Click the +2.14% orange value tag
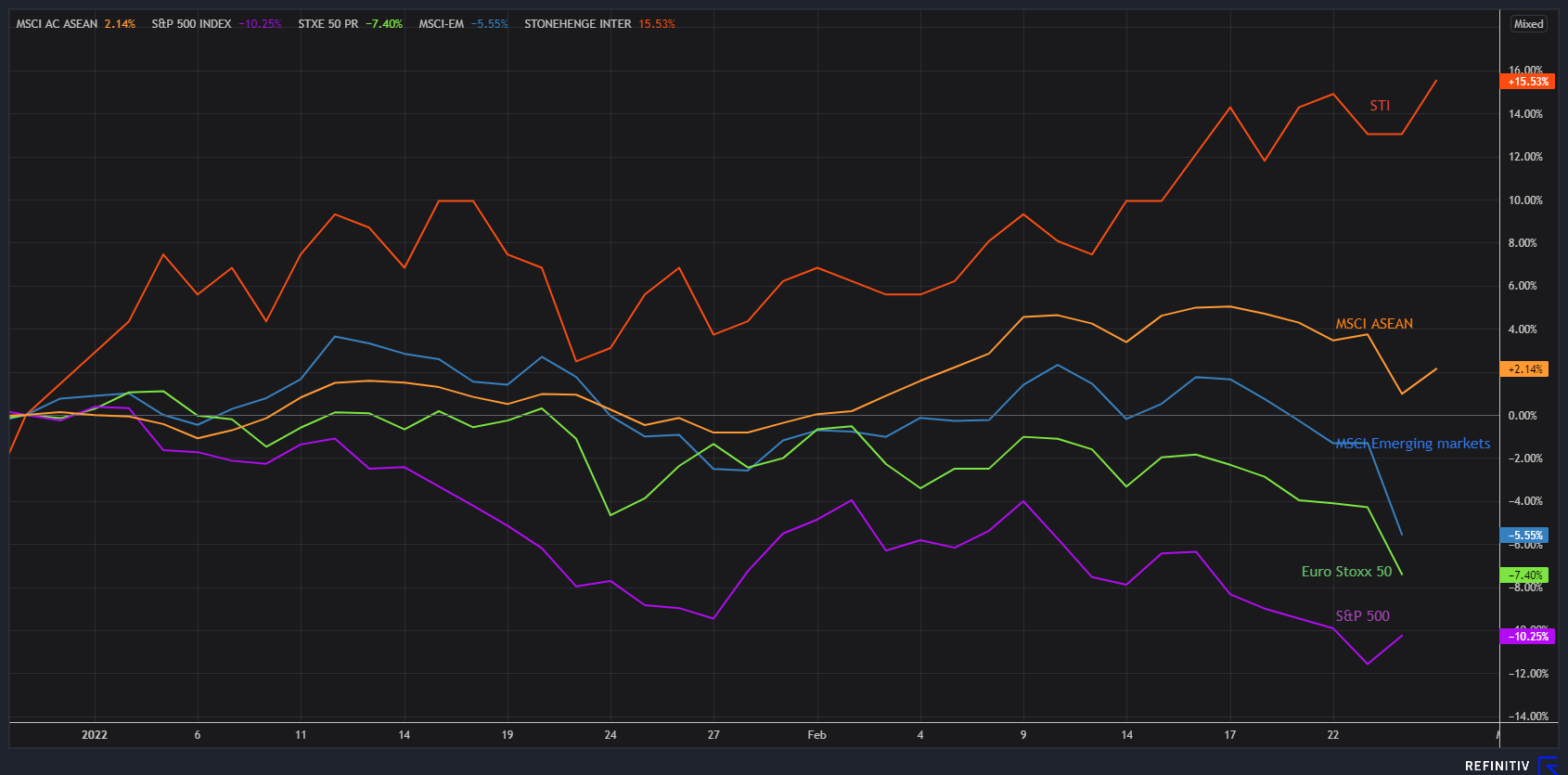 point(1524,369)
